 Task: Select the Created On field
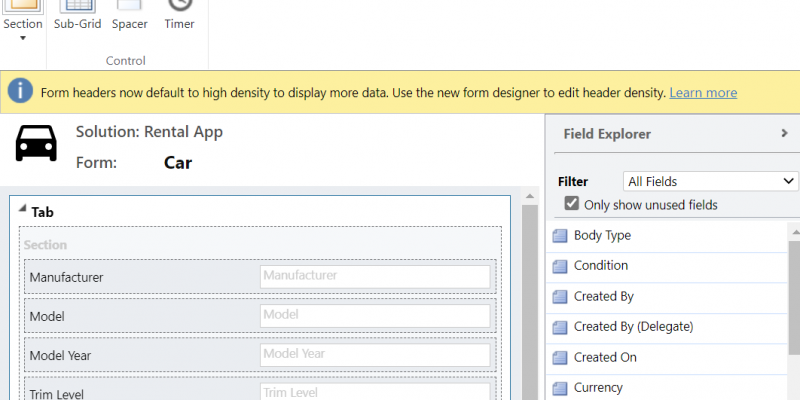(x=667, y=358)
